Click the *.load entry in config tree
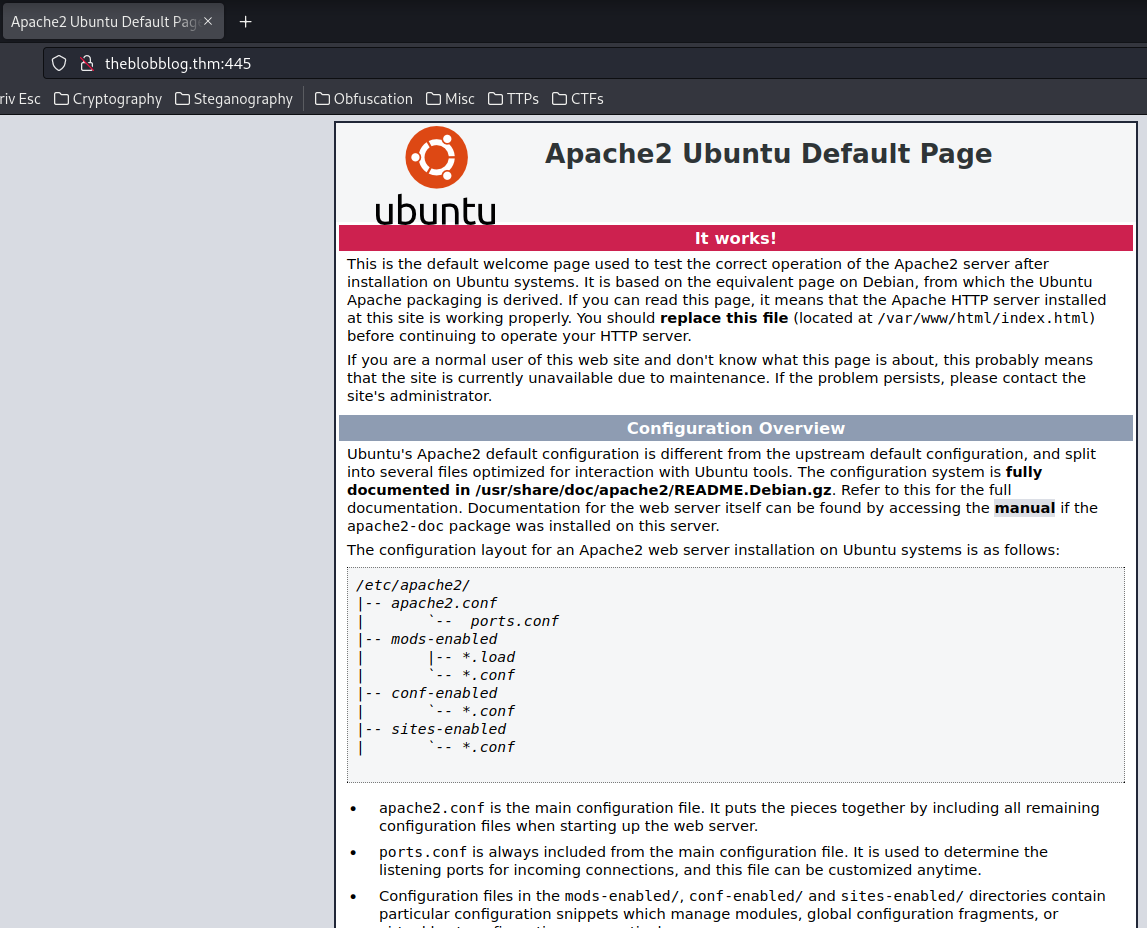Image resolution: width=1147 pixels, height=928 pixels. pos(489,657)
